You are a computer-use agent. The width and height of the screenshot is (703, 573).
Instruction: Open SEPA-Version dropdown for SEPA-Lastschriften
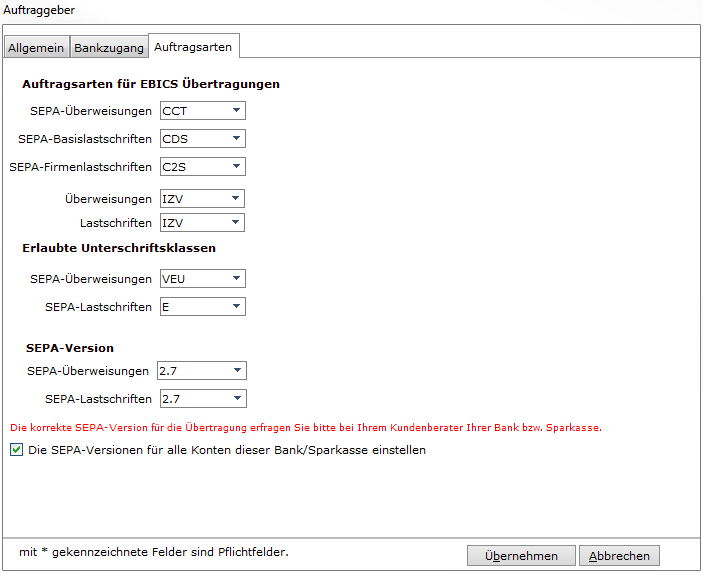(x=203, y=399)
